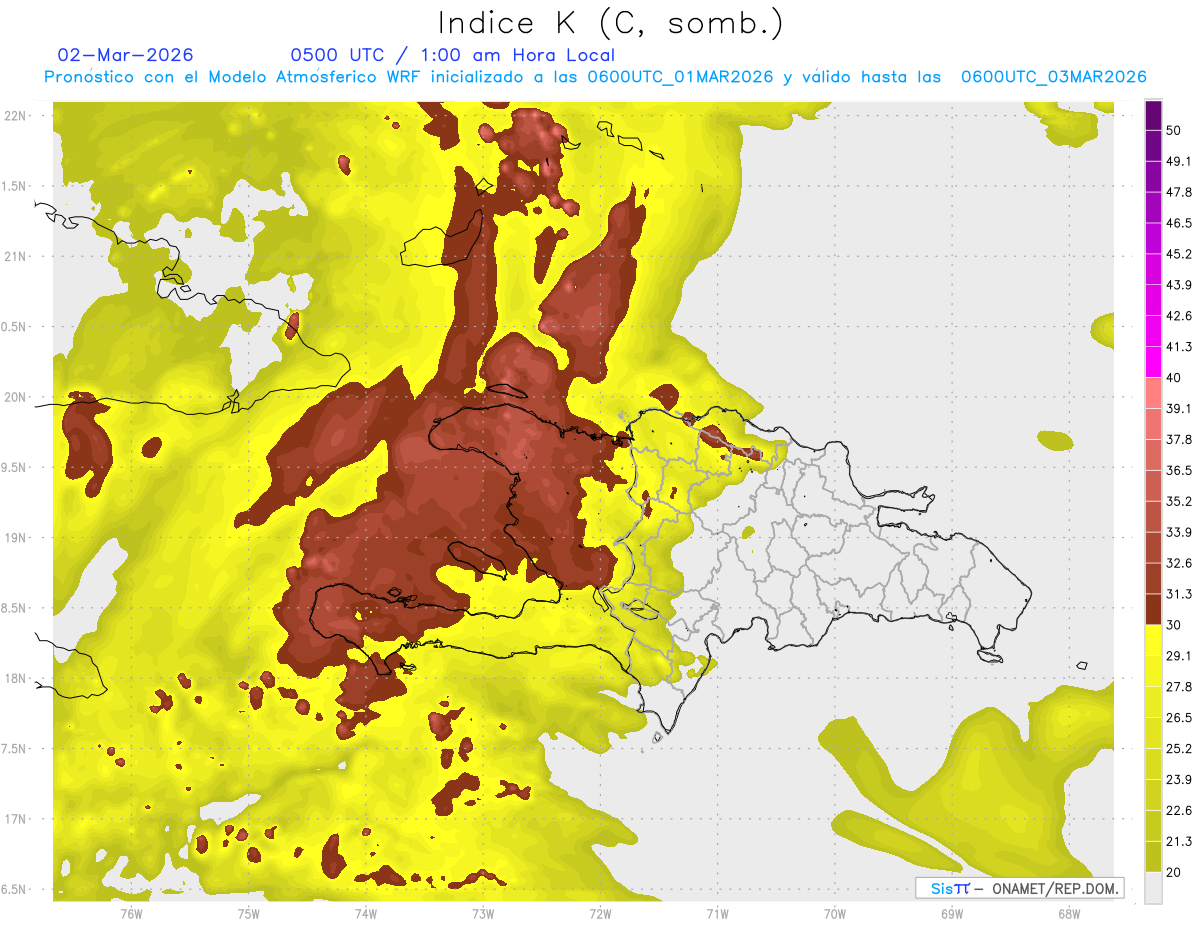Click the colorbar value 35.2
This screenshot has width=1200, height=927.
[1179, 501]
